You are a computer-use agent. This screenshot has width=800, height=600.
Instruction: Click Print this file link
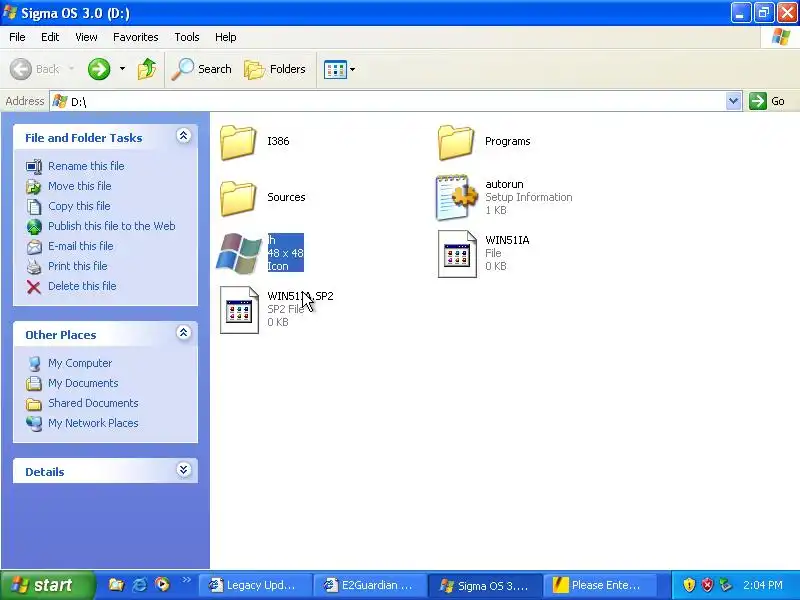tap(78, 266)
